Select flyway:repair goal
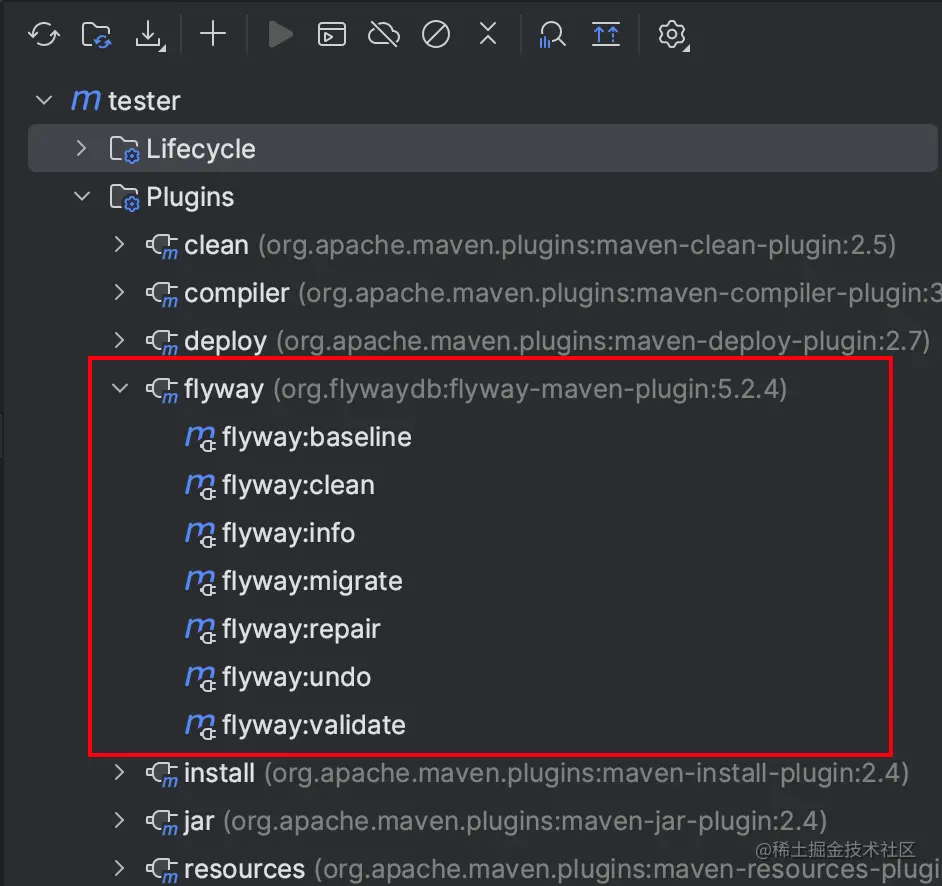942x886 pixels. tap(301, 629)
